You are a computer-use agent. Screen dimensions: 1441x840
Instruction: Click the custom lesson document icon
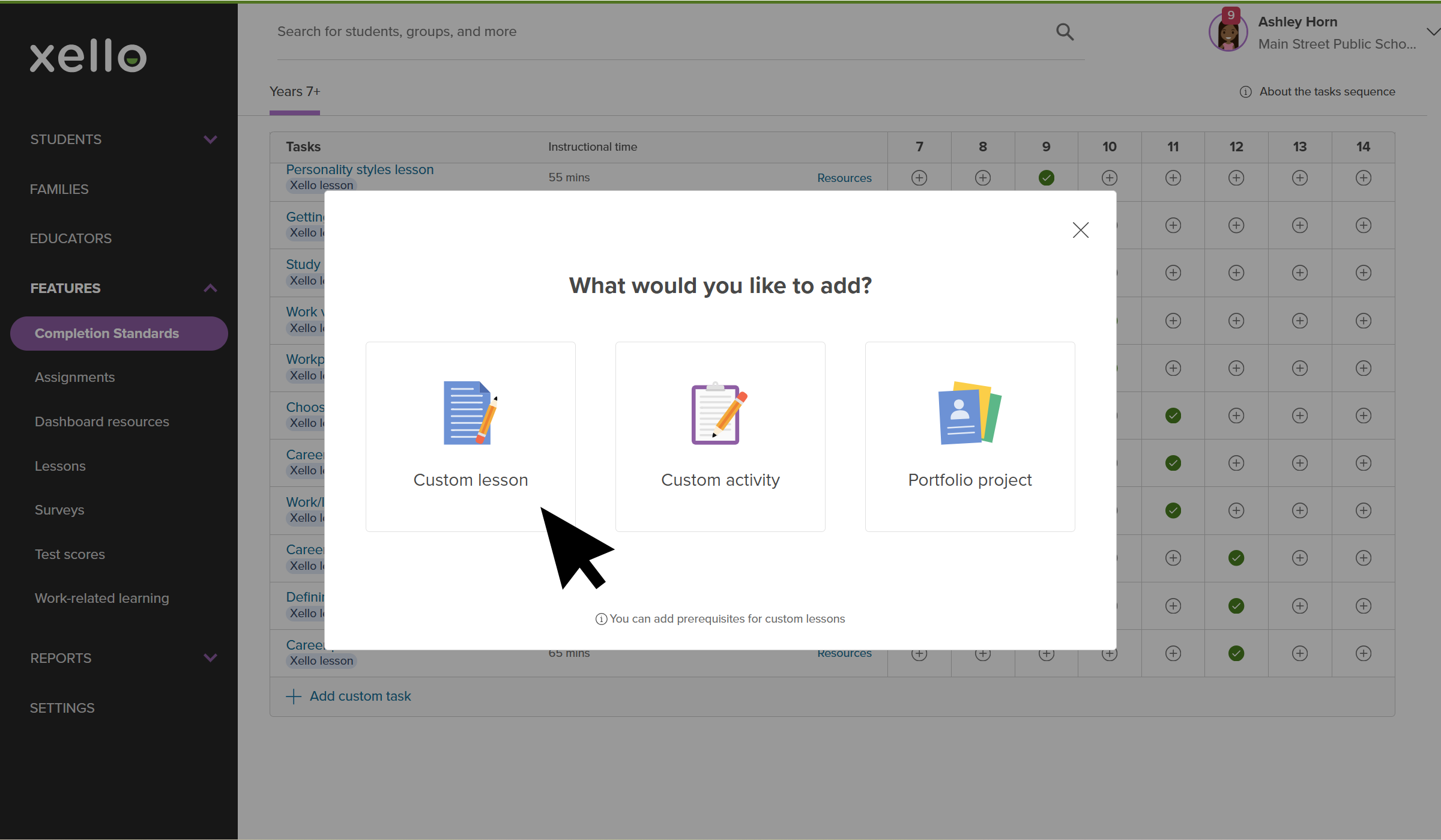[x=470, y=413]
